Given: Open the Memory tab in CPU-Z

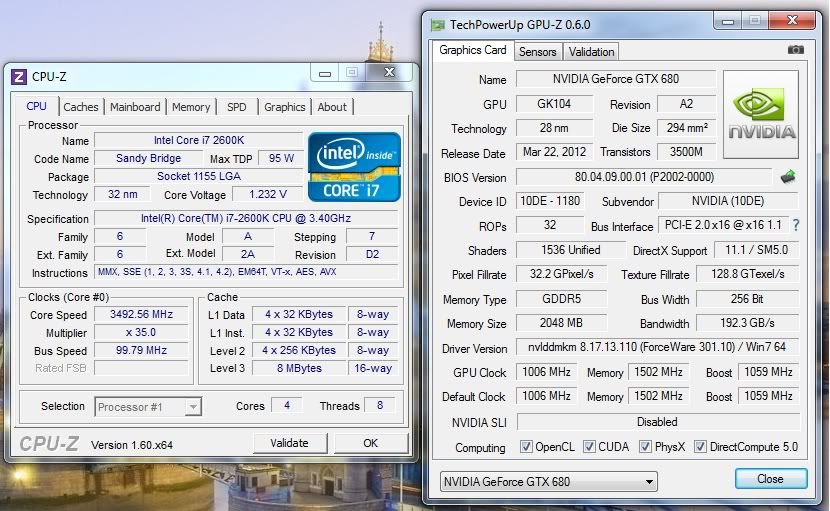Looking at the screenshot, I should (191, 107).
